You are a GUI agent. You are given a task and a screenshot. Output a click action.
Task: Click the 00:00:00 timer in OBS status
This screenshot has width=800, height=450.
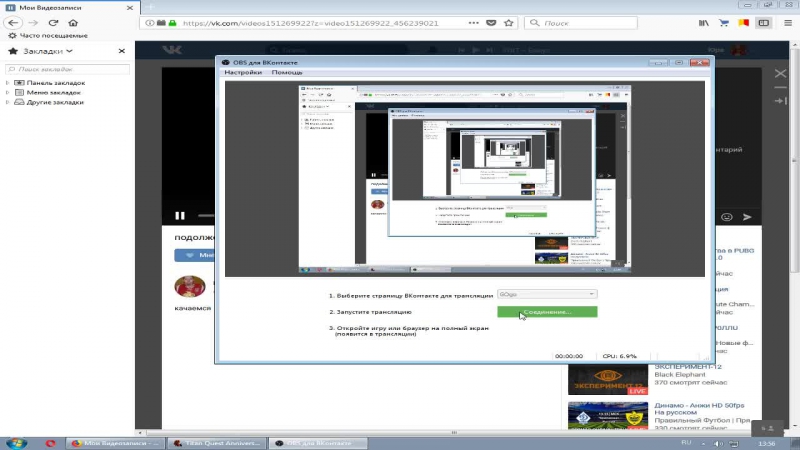[x=568, y=356]
